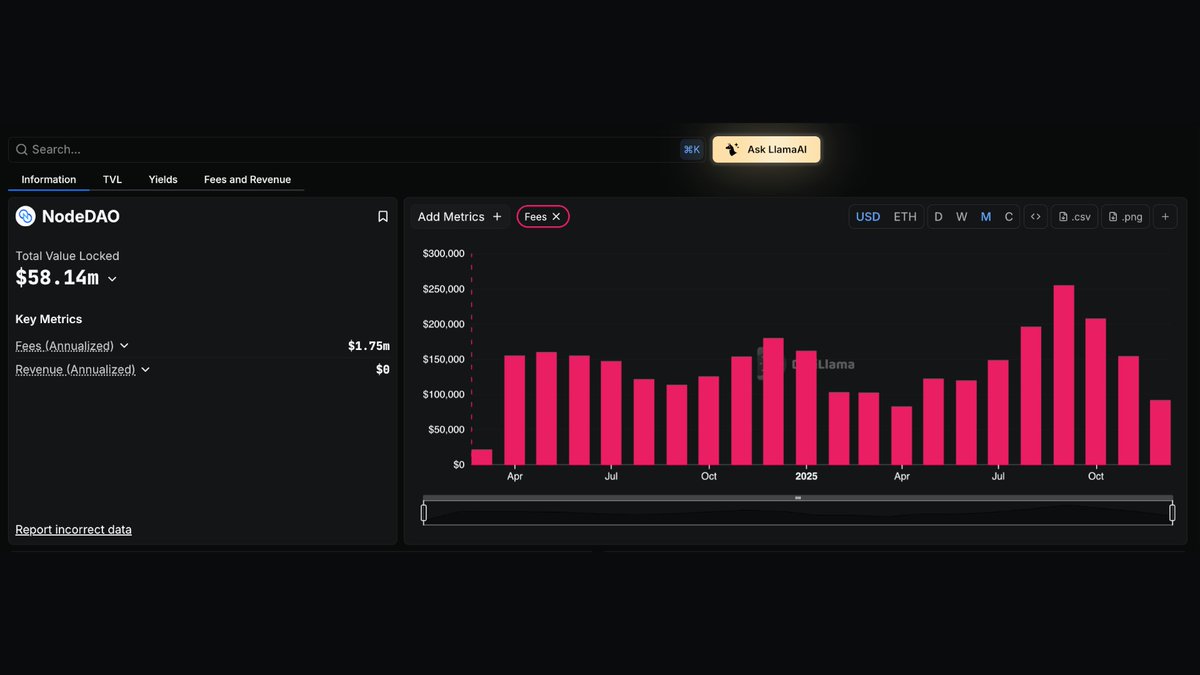
Task: Download chart data as .csv
Action: 1073,216
